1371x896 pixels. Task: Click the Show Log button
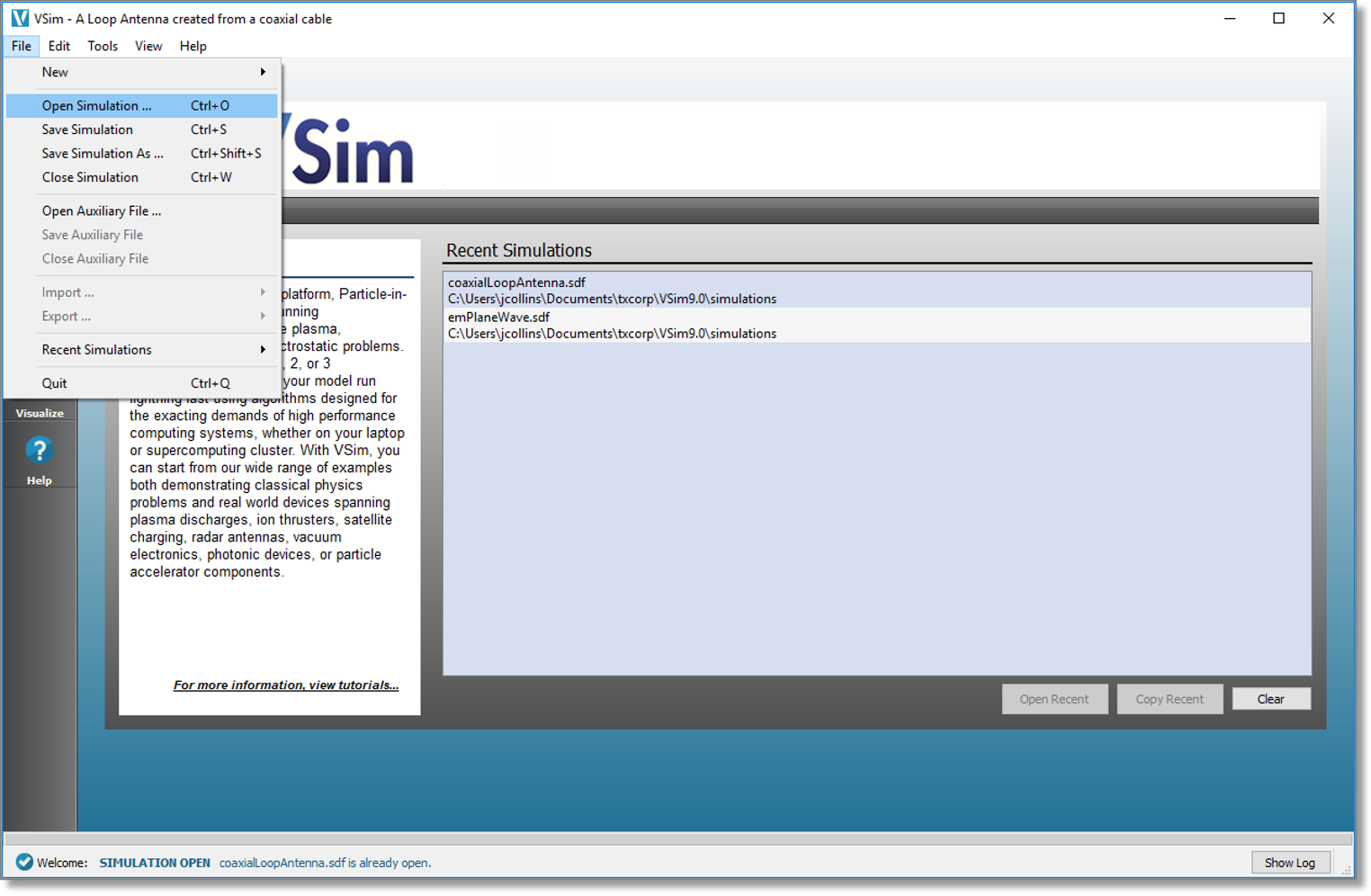point(1290,863)
